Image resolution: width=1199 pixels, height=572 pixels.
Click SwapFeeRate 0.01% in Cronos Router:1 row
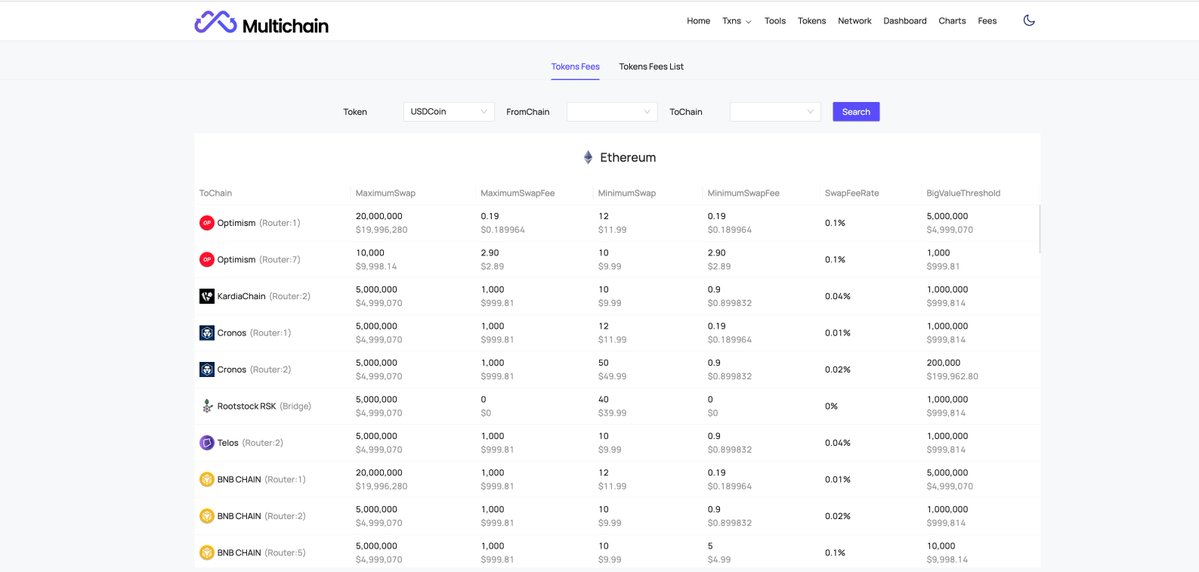(837, 333)
